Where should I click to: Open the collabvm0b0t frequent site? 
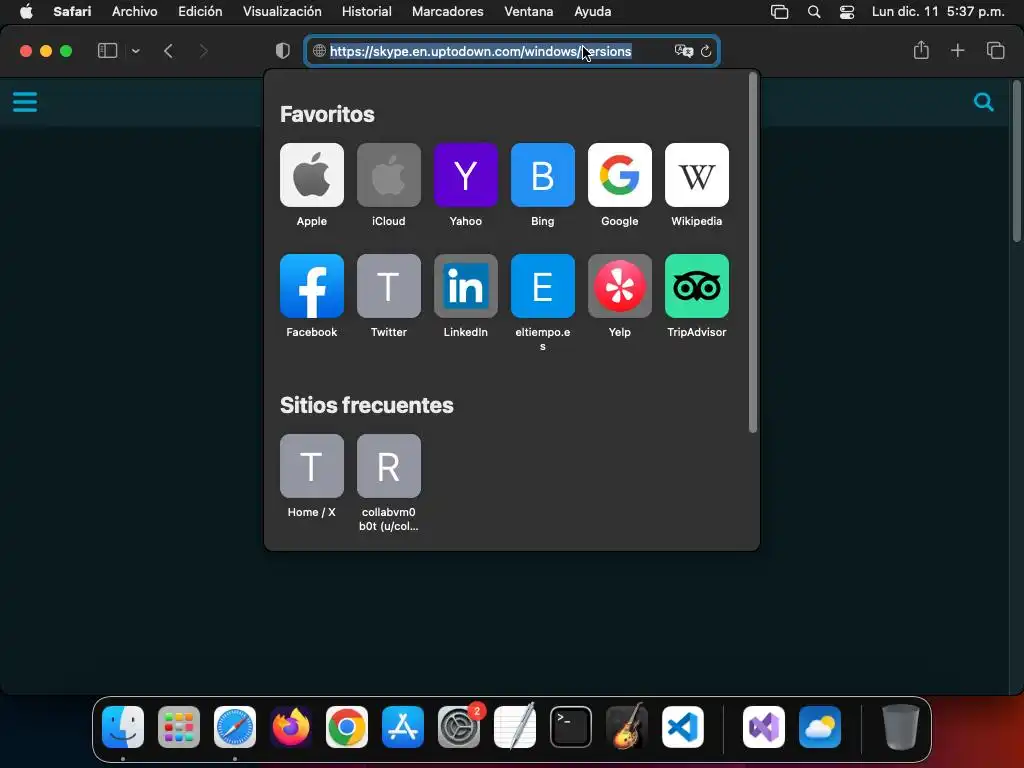(x=389, y=466)
